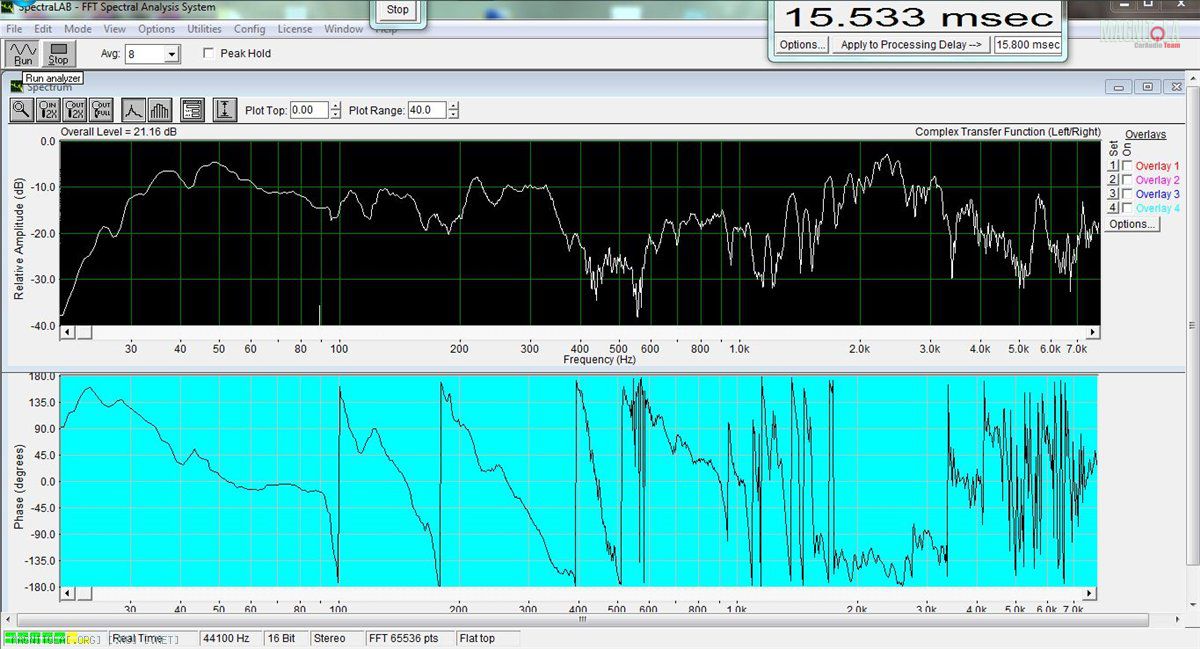Click the amplitude auto-scale icon
This screenshot has height=649, width=1200.
(226, 110)
